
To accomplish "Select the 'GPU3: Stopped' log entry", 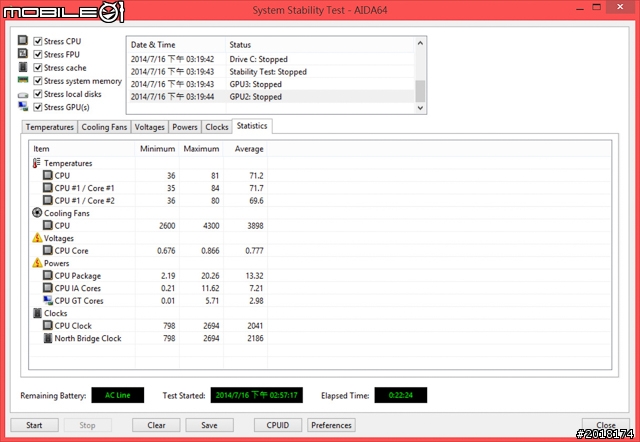I will point(271,84).
